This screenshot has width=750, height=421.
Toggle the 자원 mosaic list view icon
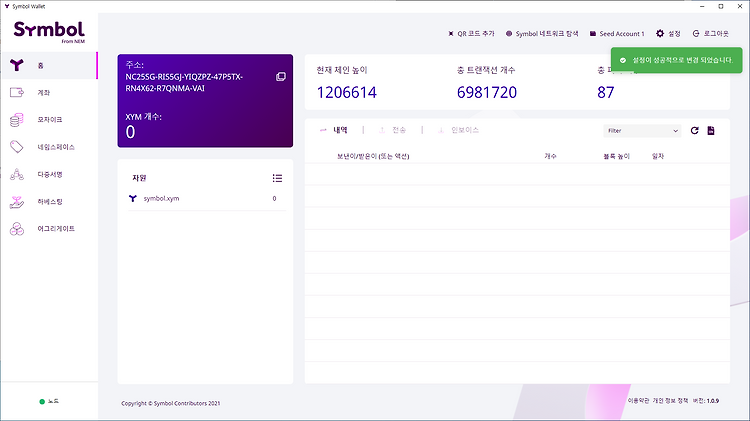[x=277, y=178]
